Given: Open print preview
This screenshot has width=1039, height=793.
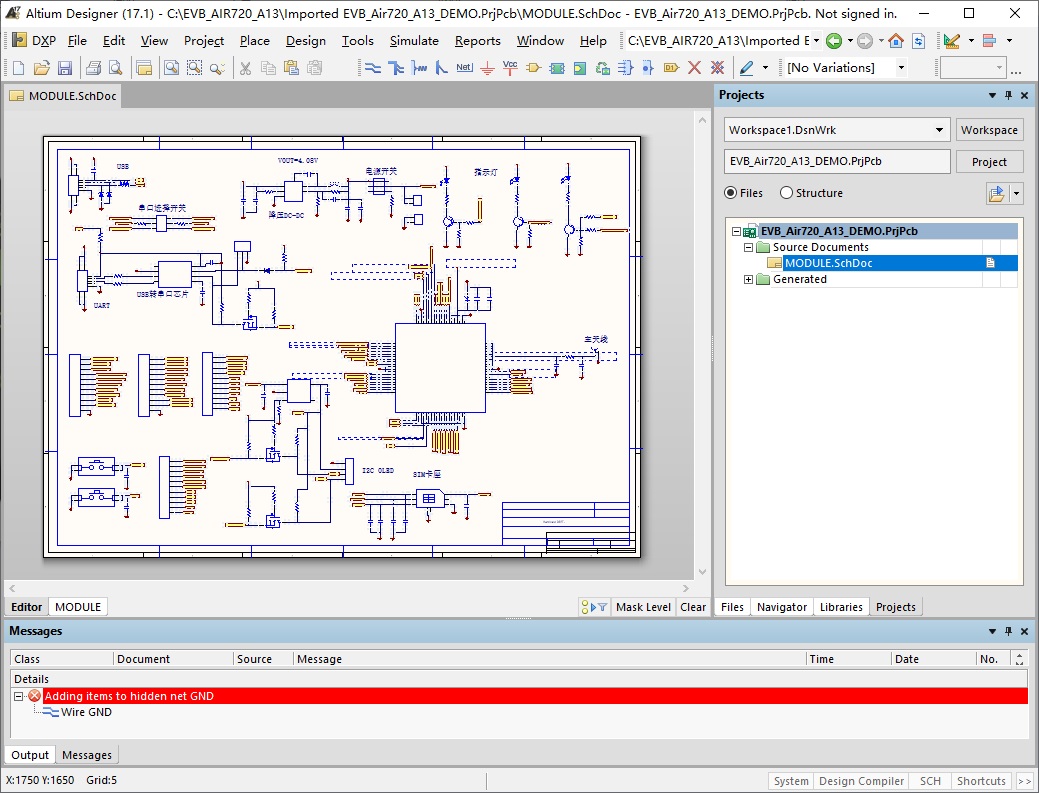Looking at the screenshot, I should click(x=115, y=68).
